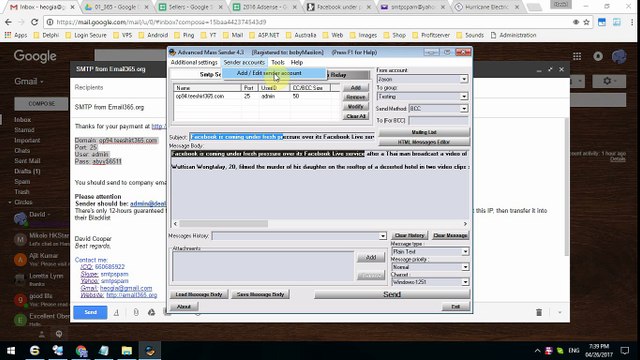
Task: Click the blue Gmail Send button
Action: [90, 312]
